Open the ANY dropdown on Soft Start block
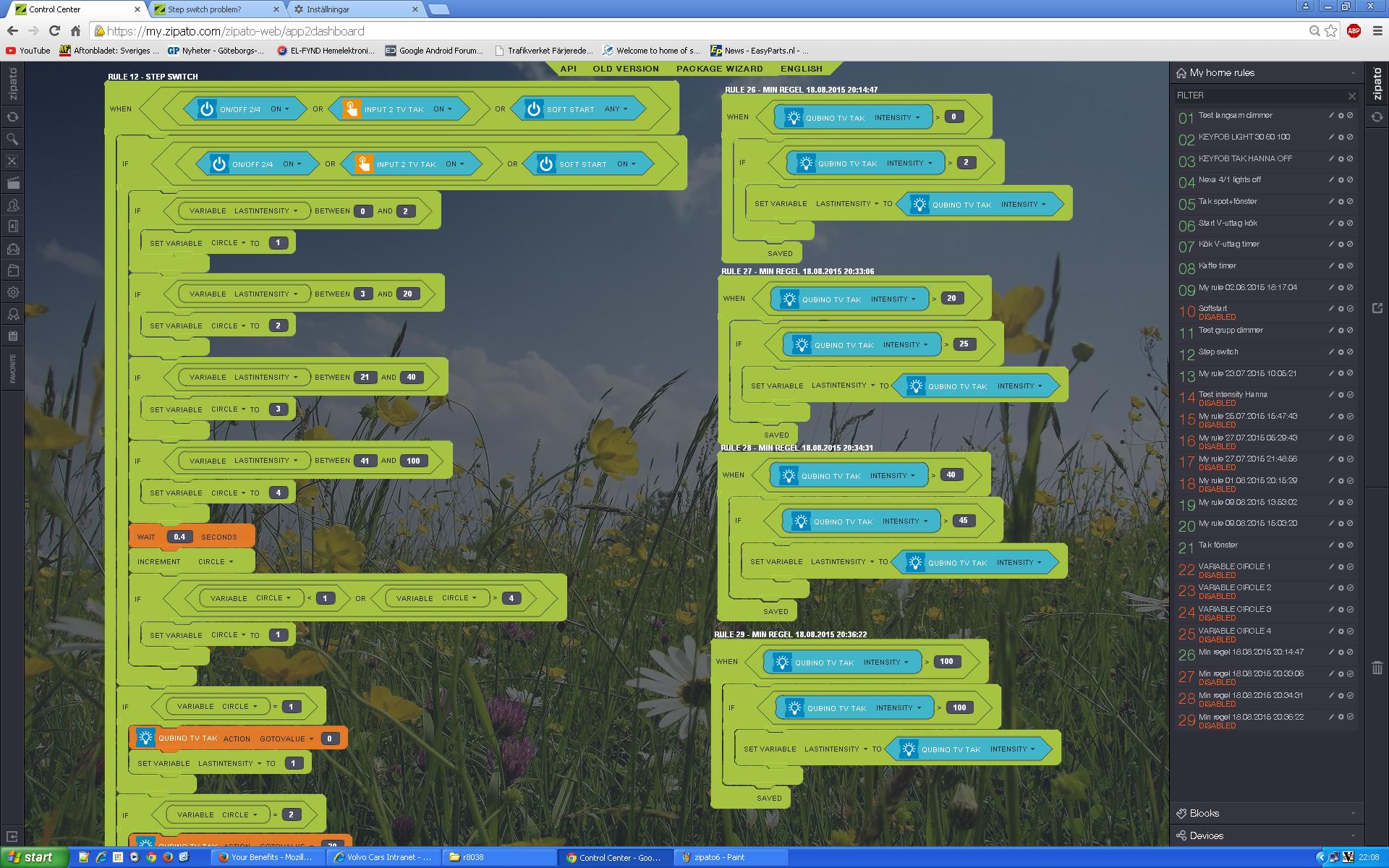Image resolution: width=1389 pixels, height=868 pixels. click(616, 109)
